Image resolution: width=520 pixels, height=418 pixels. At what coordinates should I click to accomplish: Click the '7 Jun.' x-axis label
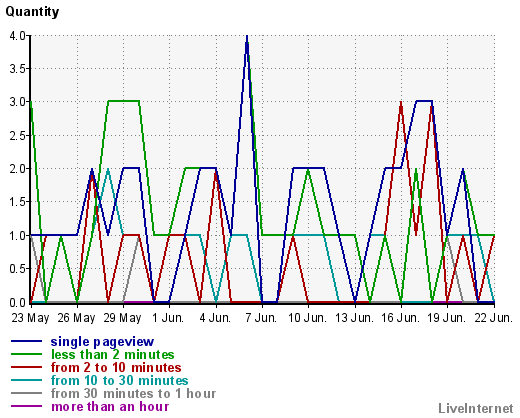point(261,318)
